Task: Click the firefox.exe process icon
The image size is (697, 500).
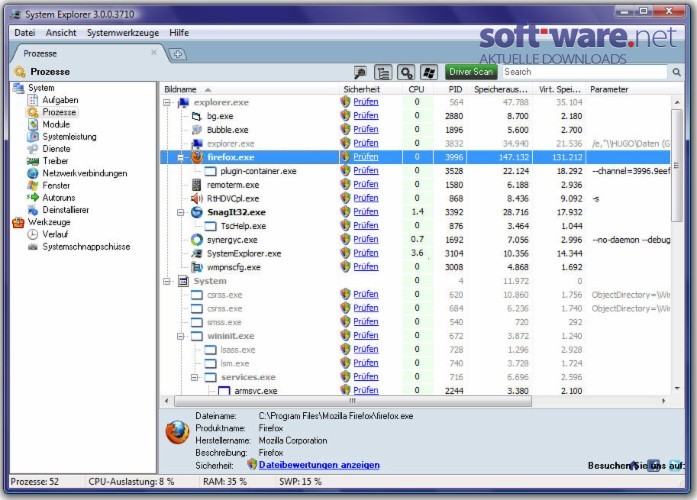Action: click(197, 157)
